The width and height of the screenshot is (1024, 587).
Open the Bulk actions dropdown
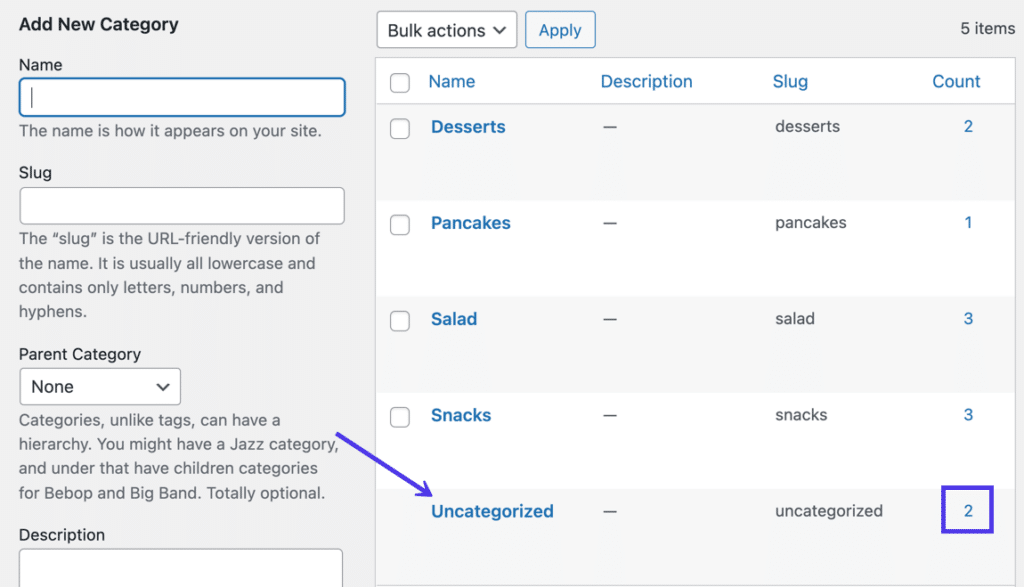446,29
